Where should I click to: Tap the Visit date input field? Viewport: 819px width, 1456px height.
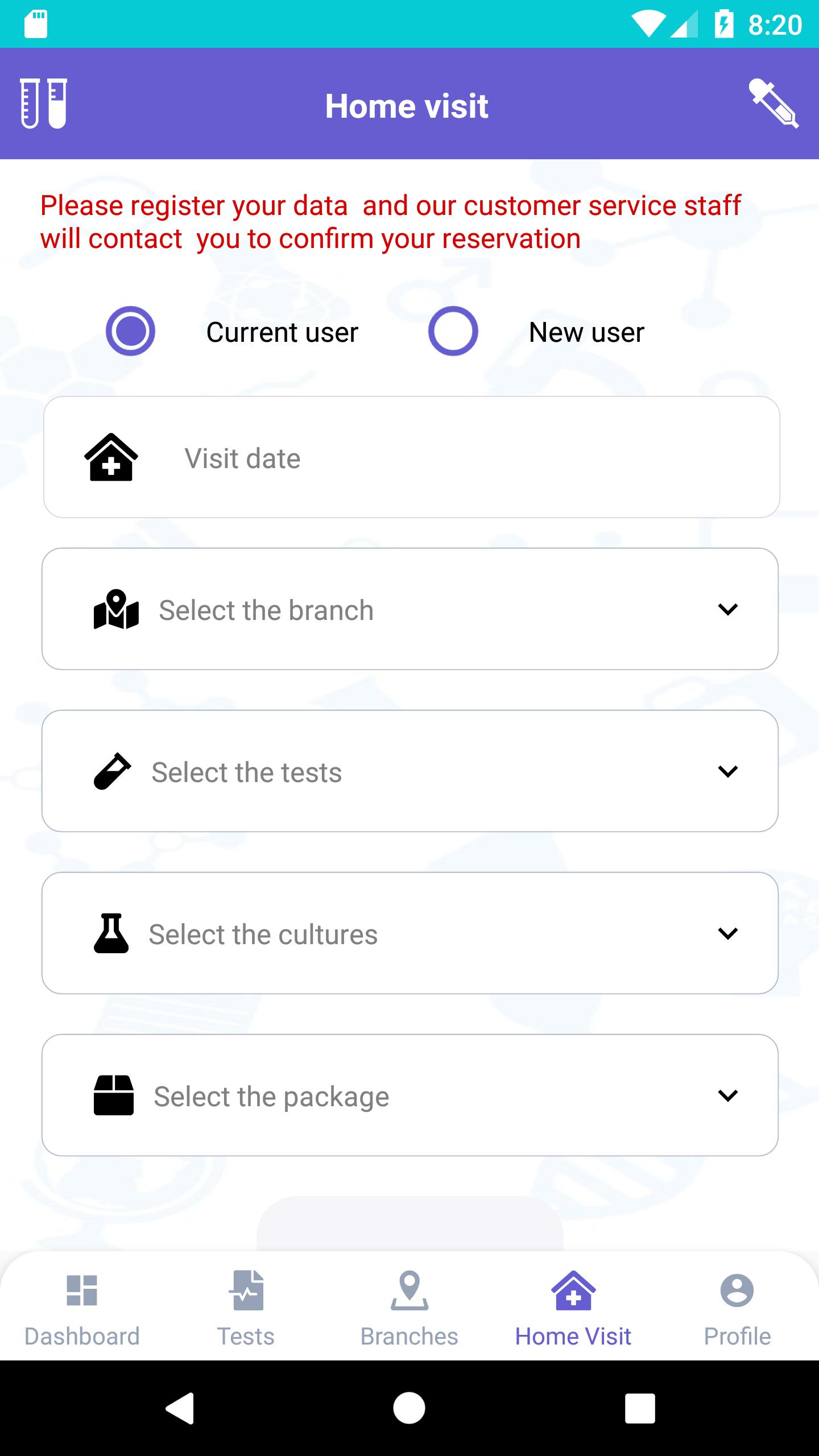tap(411, 457)
